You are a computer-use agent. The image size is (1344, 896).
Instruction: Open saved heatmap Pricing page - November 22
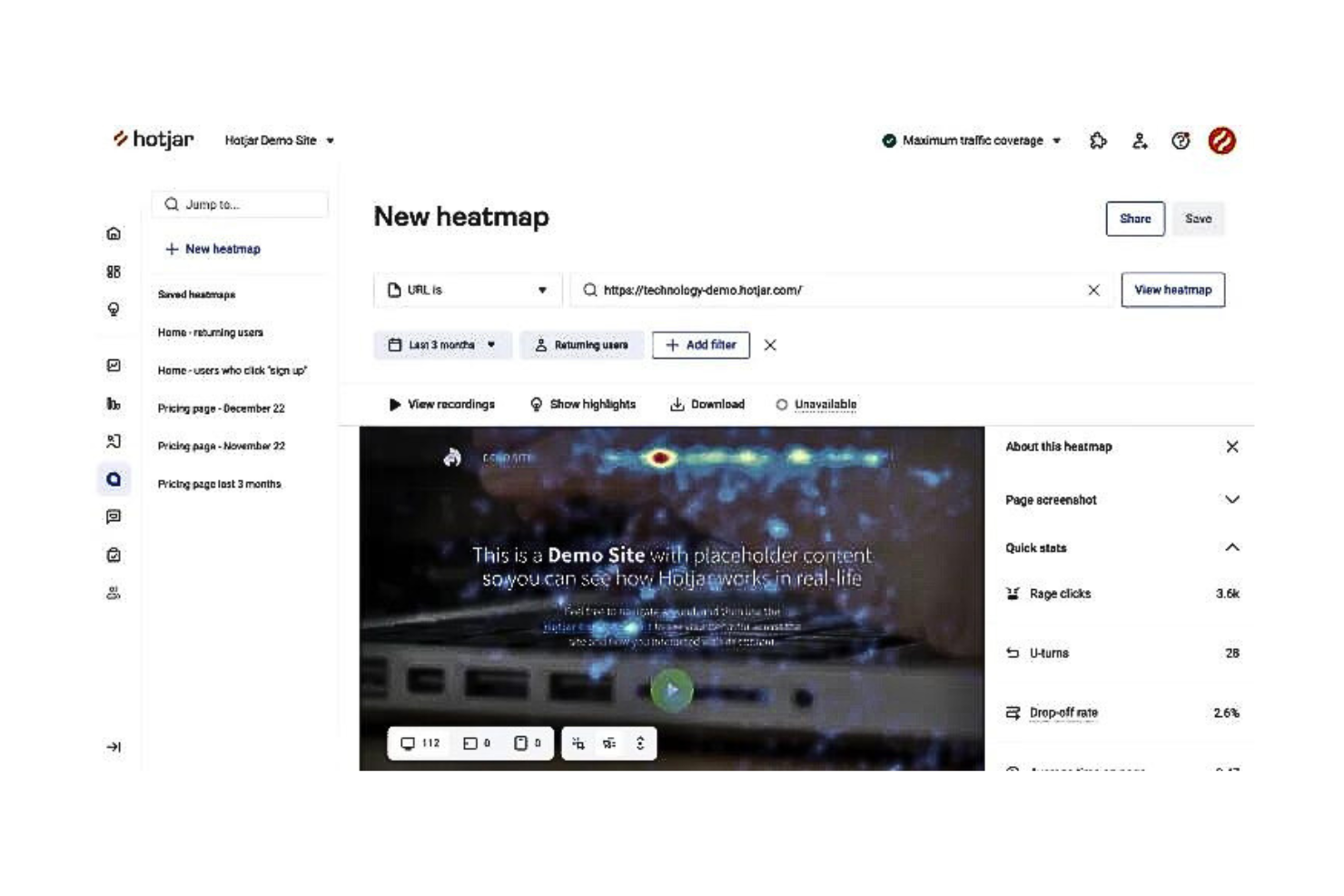pos(222,446)
